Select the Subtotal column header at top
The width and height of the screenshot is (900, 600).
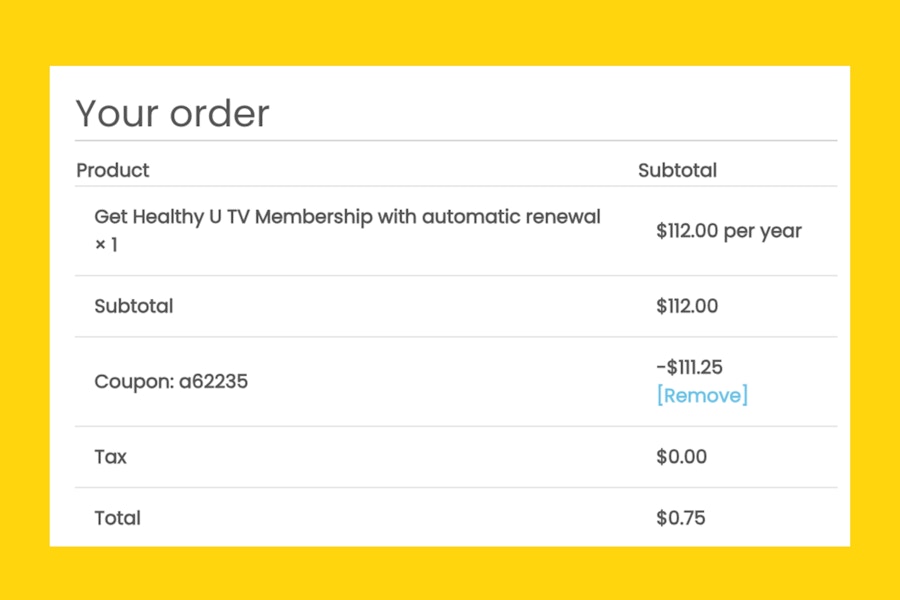677,170
